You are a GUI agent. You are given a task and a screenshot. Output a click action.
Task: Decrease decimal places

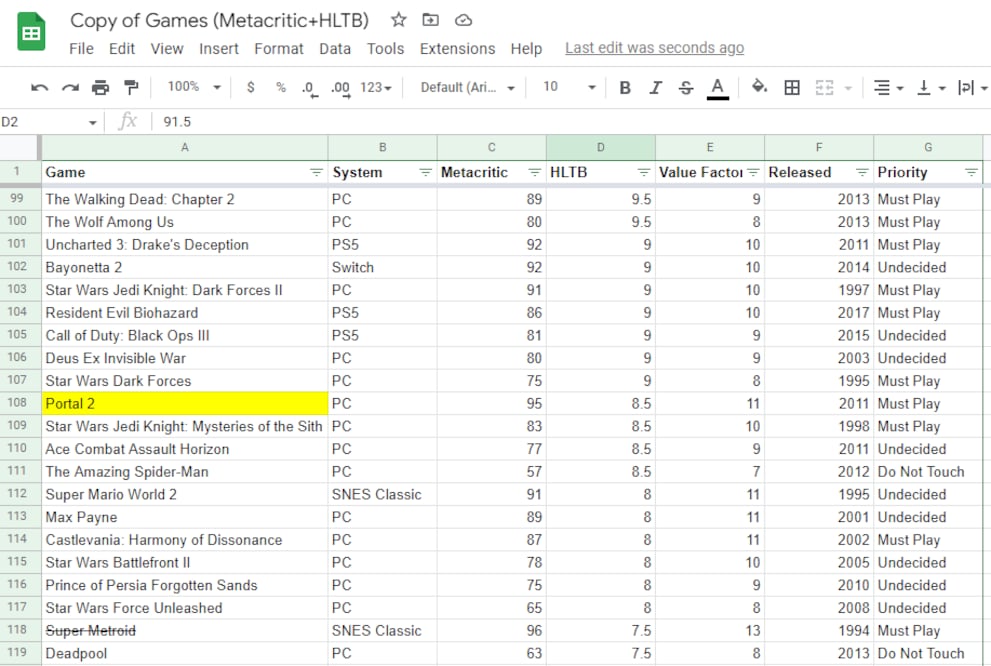309,88
